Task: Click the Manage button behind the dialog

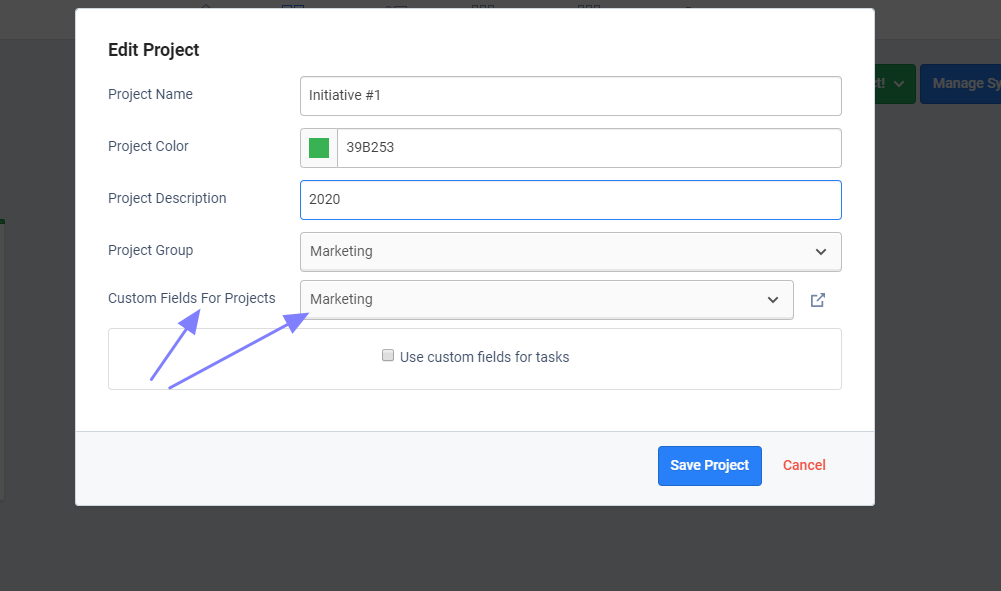Action: pos(960,84)
